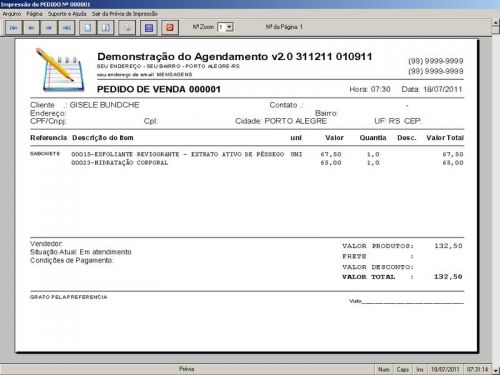Show two-page view icon

[106, 28]
